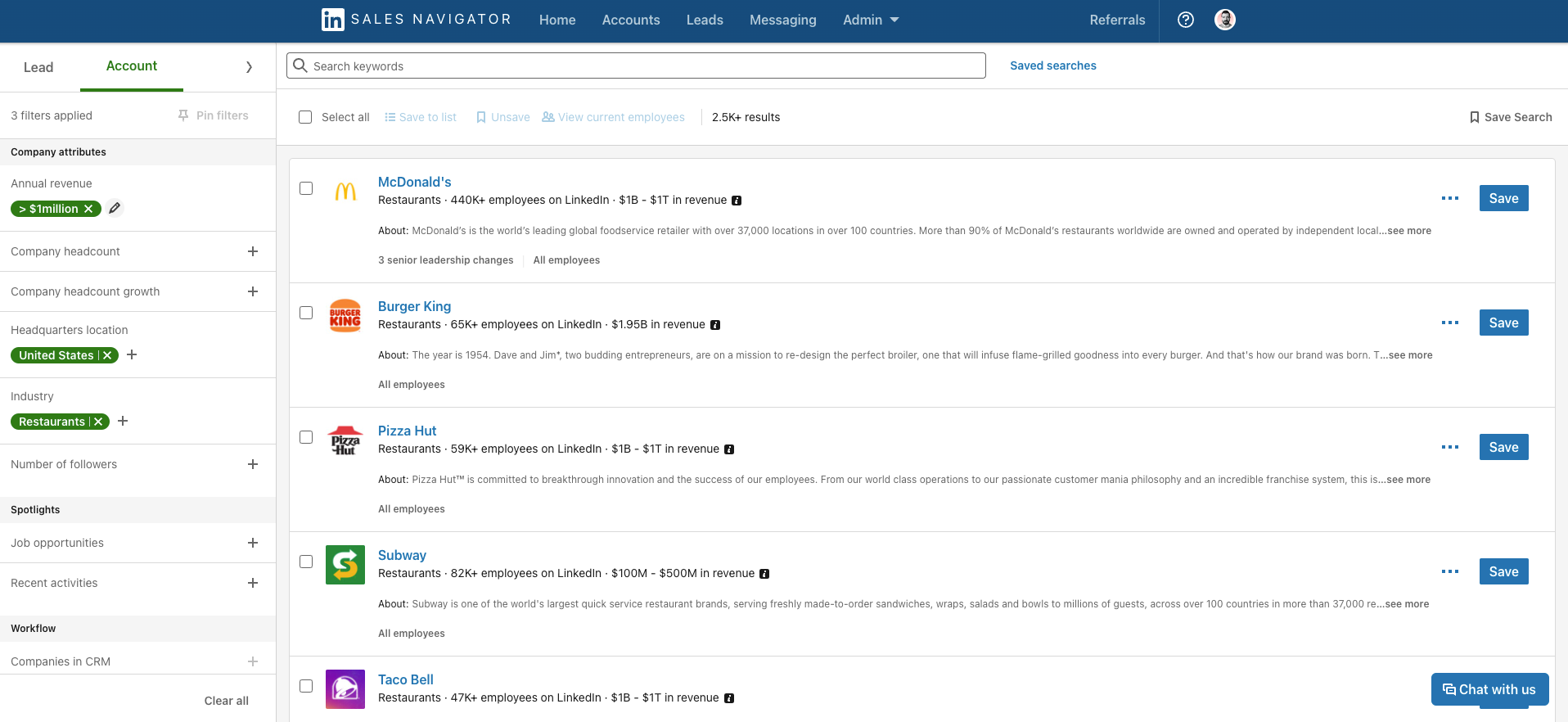Switch to the Account tab
The height and width of the screenshot is (722, 1568).
132,65
